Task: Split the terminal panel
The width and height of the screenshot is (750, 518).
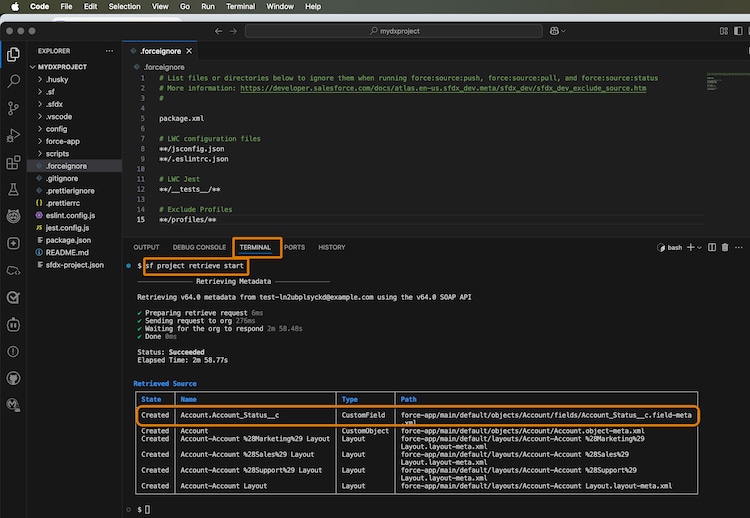Action: click(x=712, y=247)
